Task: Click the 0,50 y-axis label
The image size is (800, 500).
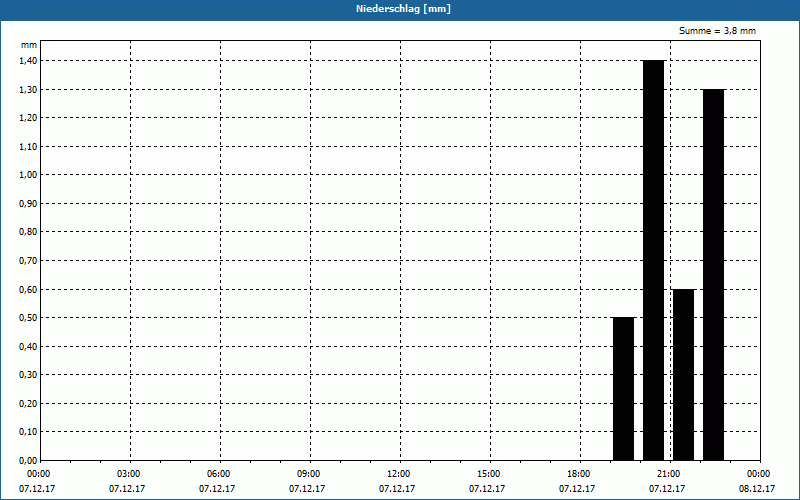Action: click(28, 318)
